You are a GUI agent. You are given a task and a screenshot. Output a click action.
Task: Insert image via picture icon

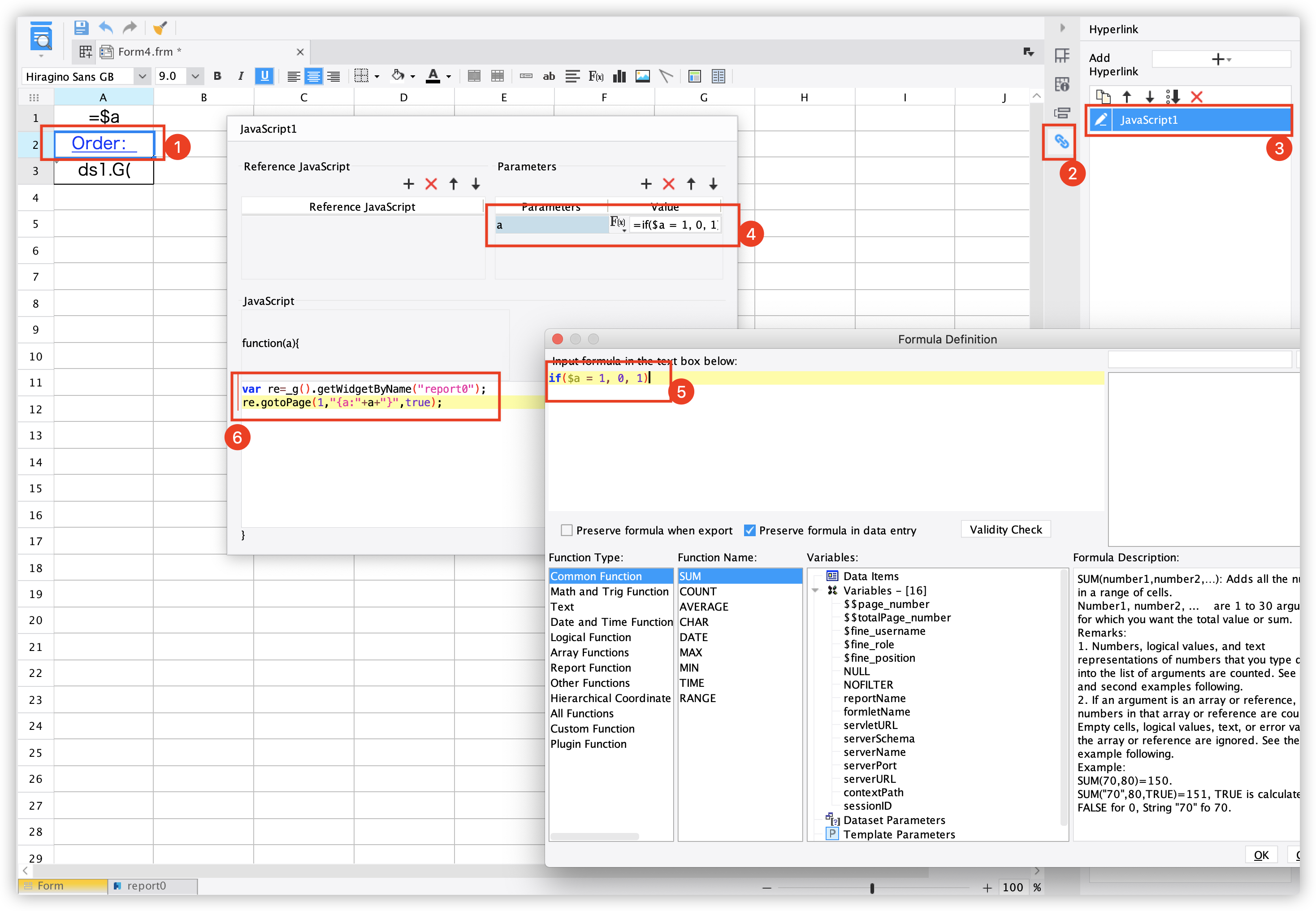tap(643, 76)
